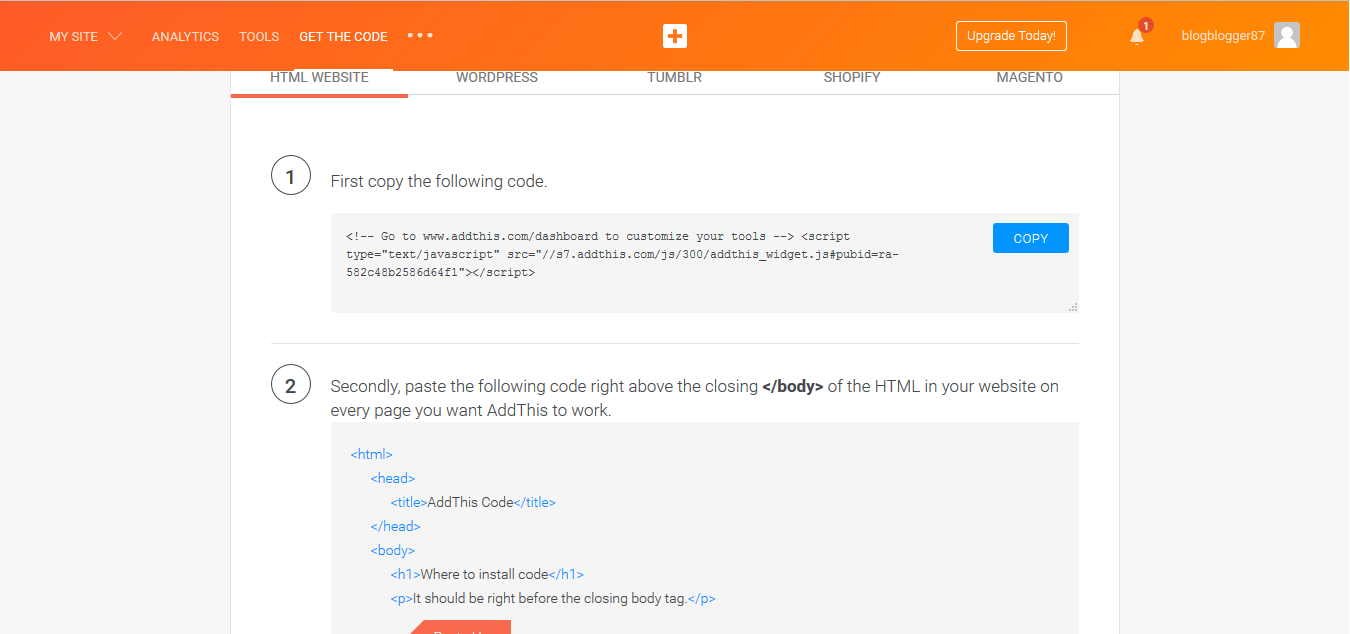Screen dimensions: 1350x634
Task: Expand the My Site dropdown
Action: 86,37
